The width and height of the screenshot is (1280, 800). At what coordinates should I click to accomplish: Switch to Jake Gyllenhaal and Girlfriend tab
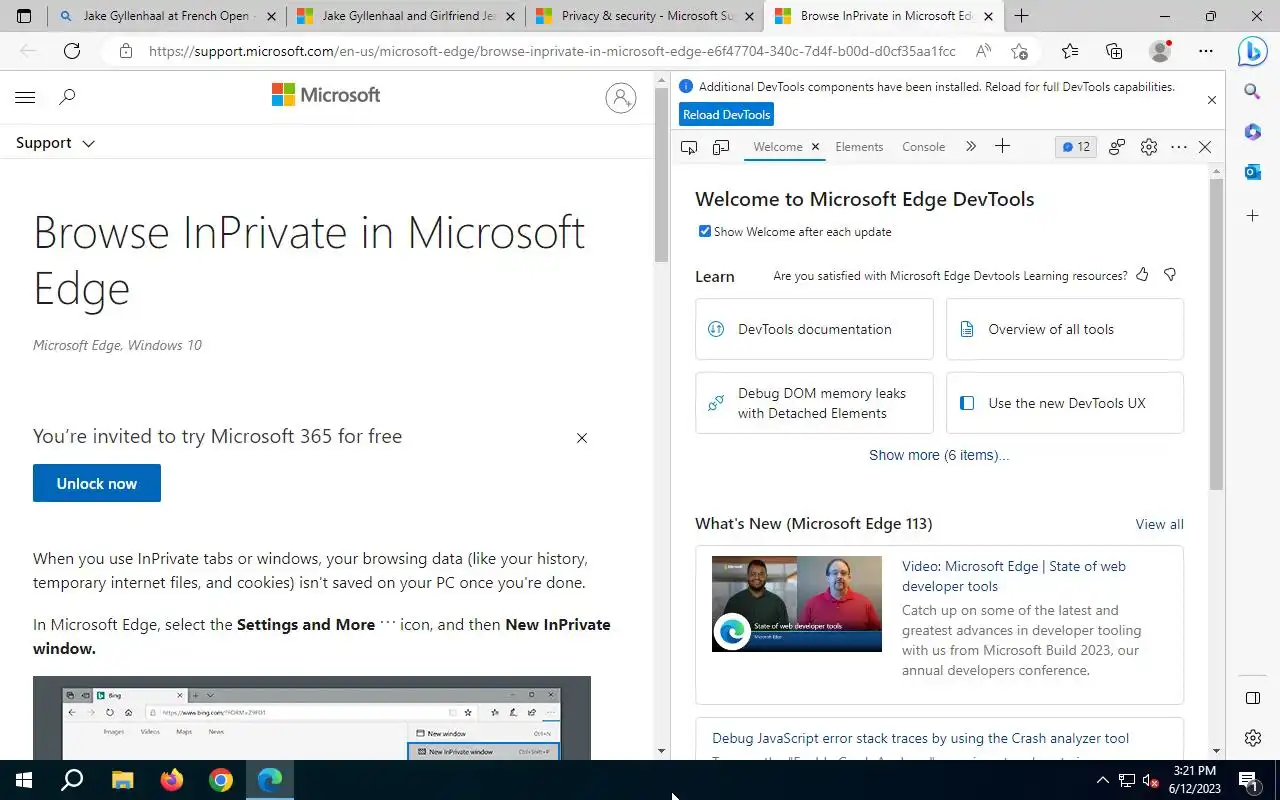pos(406,16)
